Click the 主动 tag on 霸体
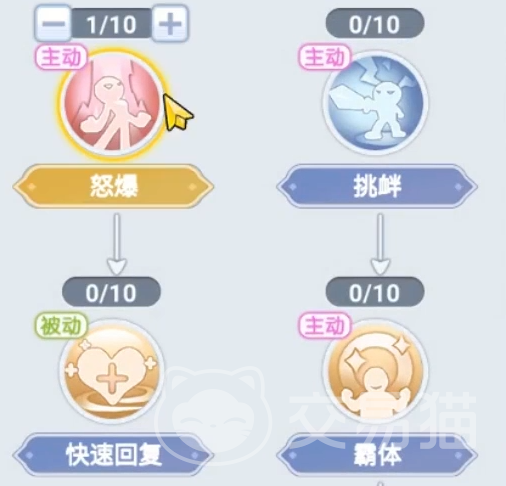The height and width of the screenshot is (486, 506). tap(324, 325)
